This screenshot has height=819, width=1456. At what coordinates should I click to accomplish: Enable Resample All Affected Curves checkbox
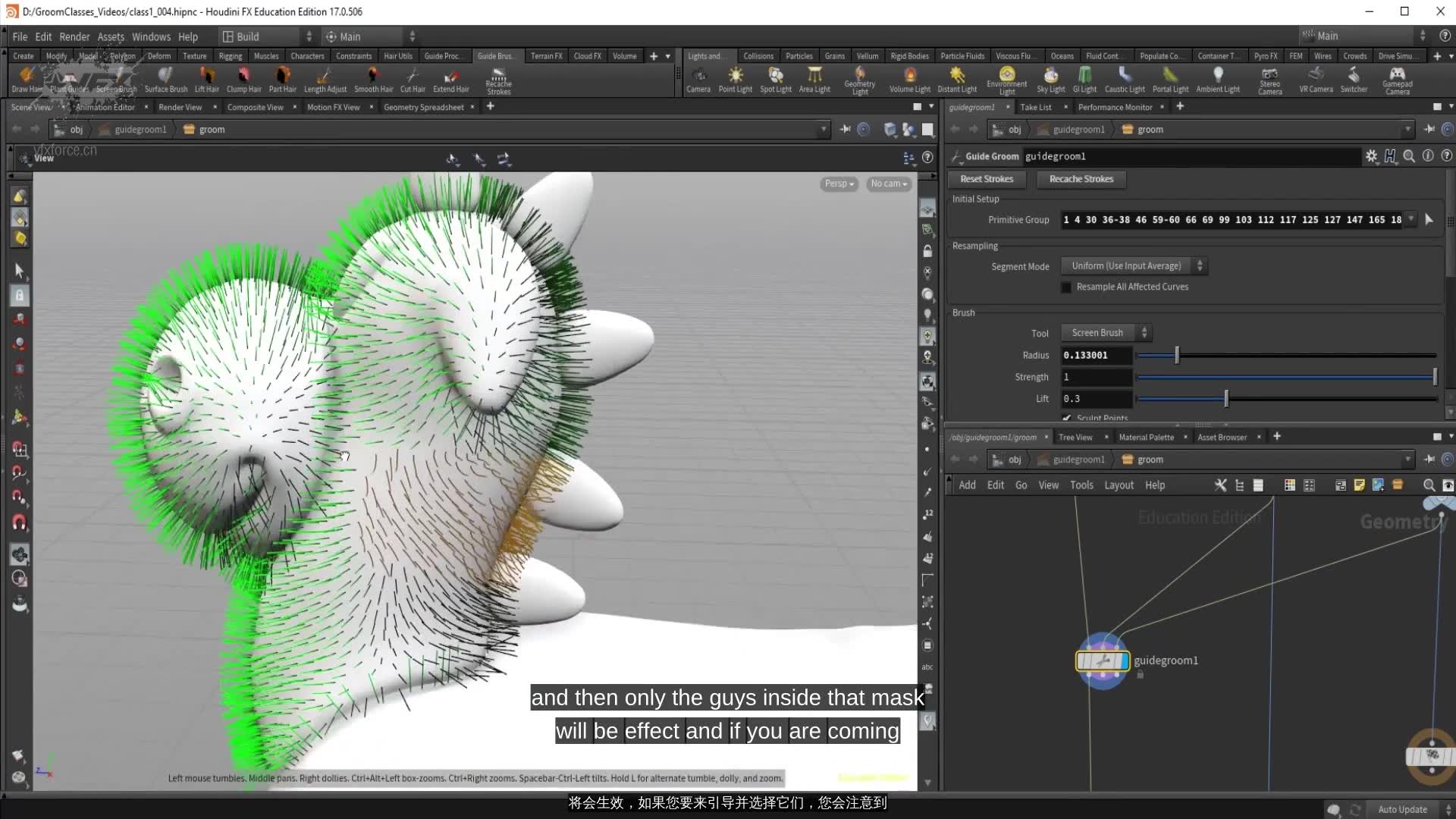click(1067, 287)
